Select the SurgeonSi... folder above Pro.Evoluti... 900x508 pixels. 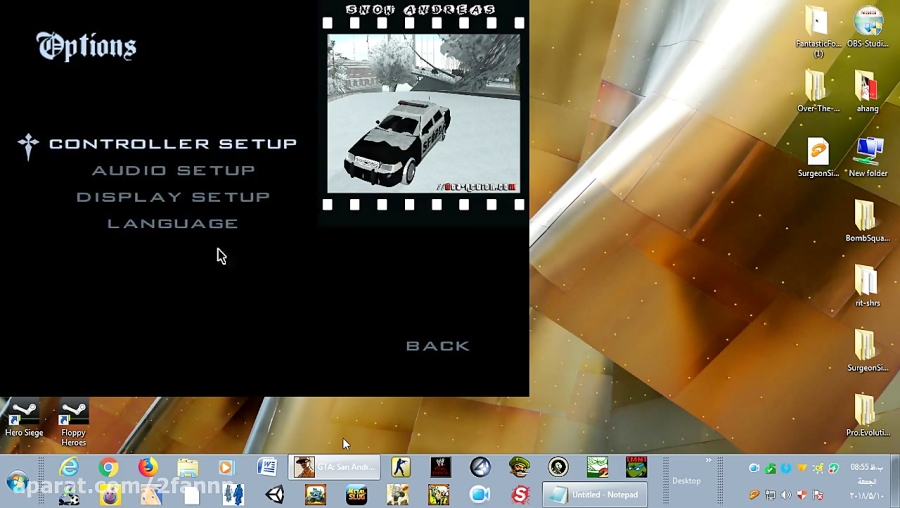point(867,351)
